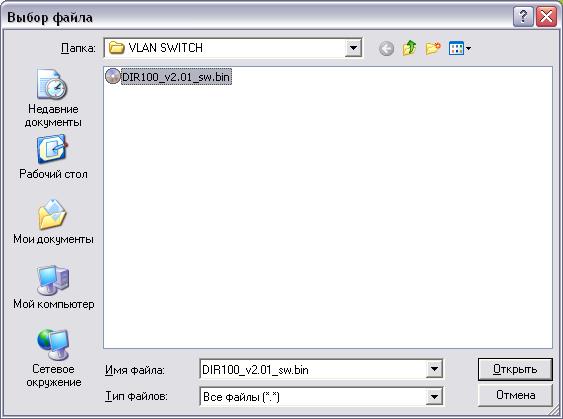Expand the Тип файлов dropdown arrow
The height and width of the screenshot is (419, 563).
pos(434,397)
